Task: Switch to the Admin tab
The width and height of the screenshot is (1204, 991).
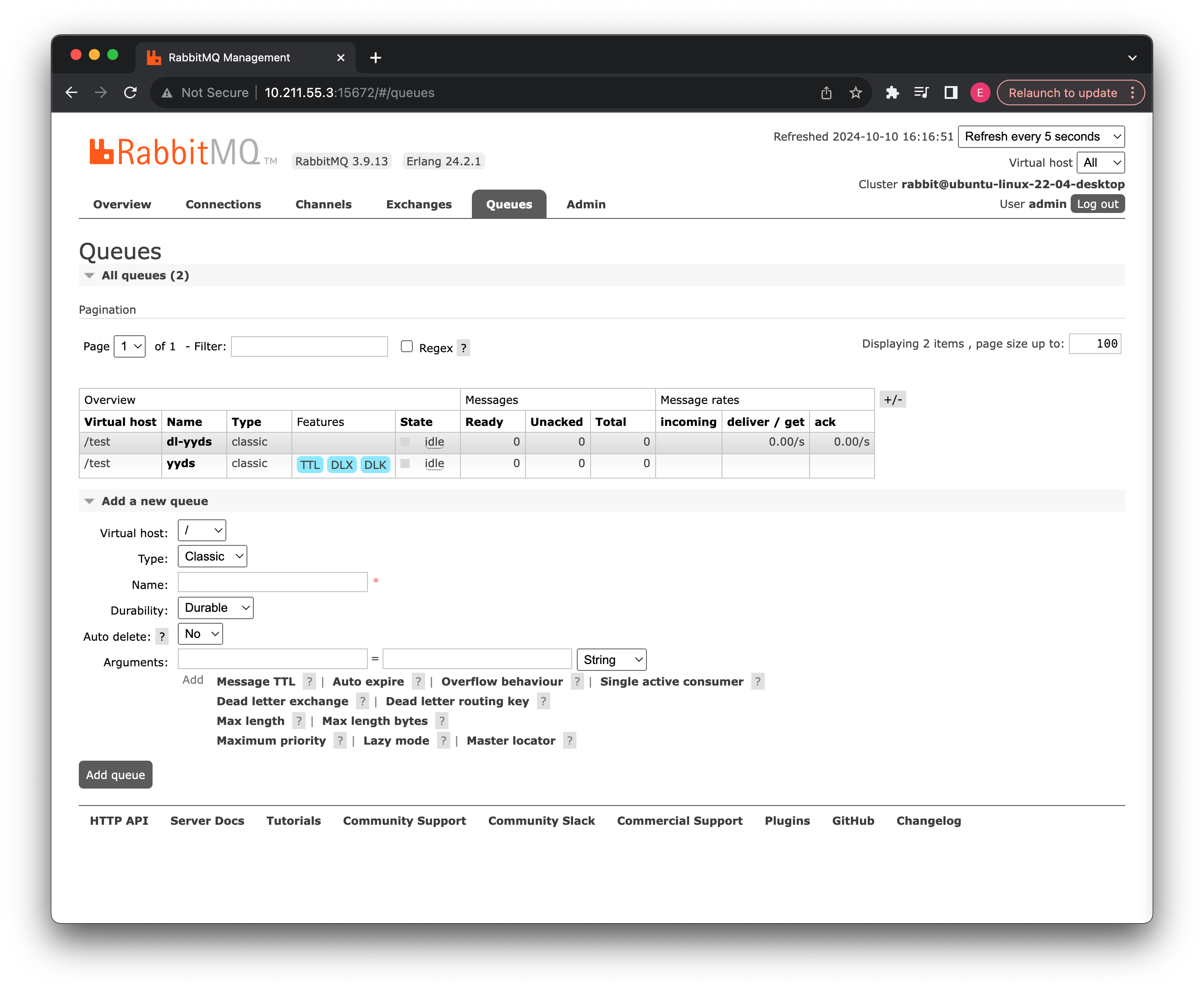Action: [586, 204]
